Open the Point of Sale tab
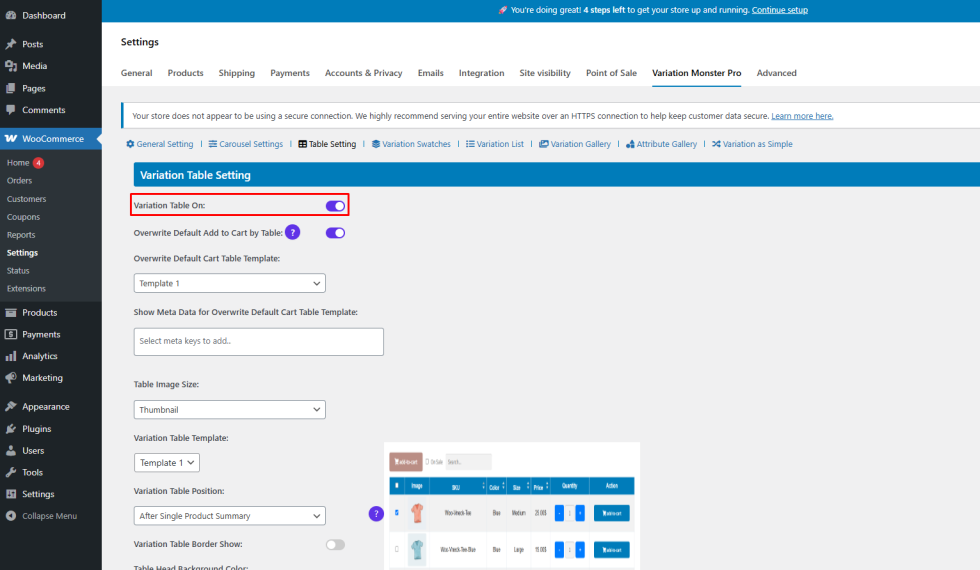Image resolution: width=980 pixels, height=570 pixels. click(x=611, y=73)
